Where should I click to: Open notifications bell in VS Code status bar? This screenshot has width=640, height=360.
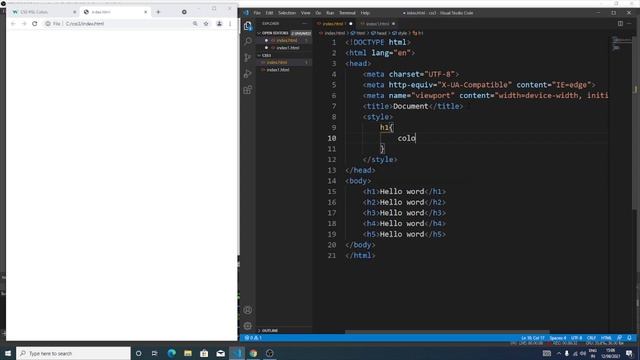point(629,338)
